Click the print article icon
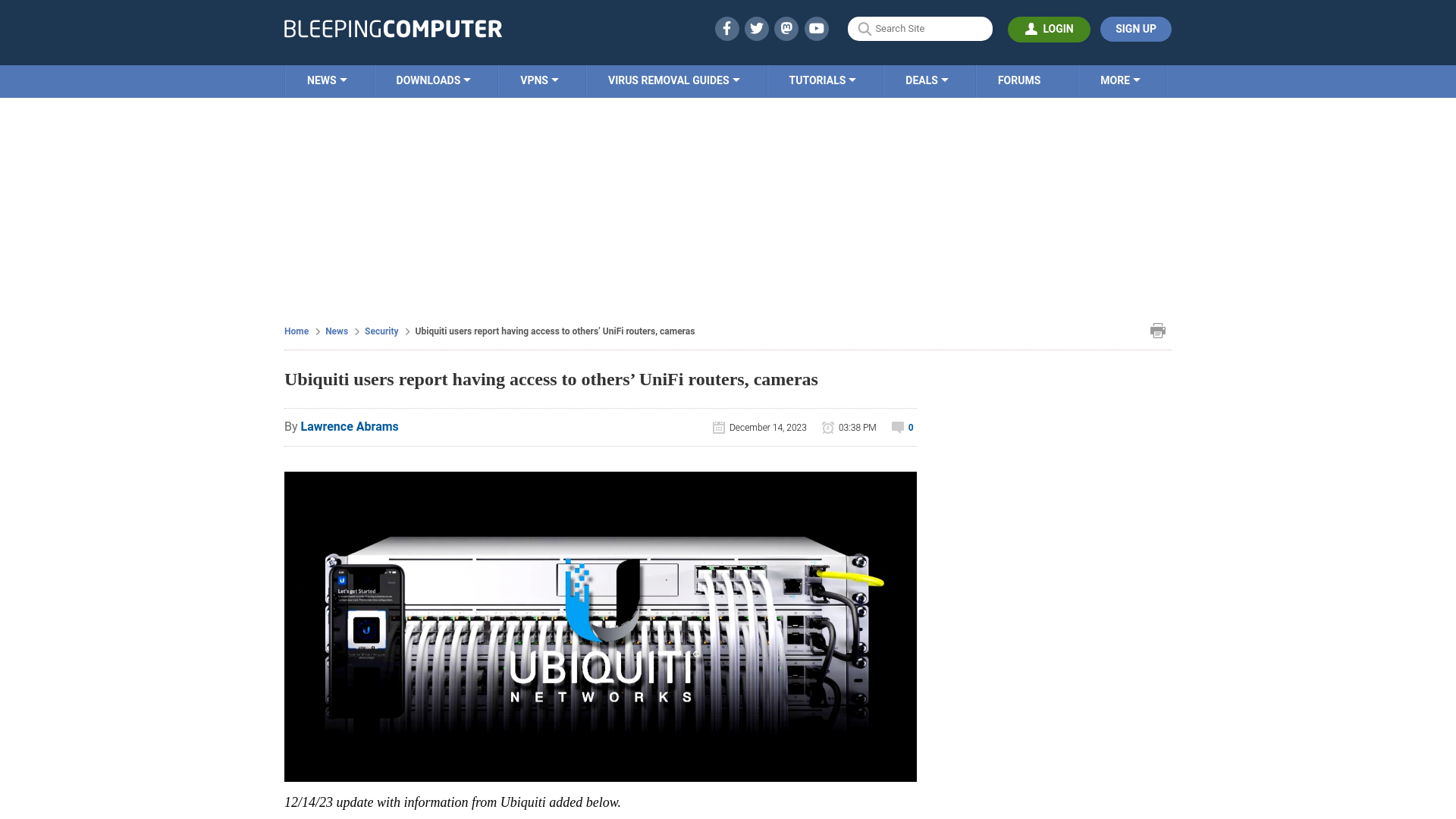1456x819 pixels. click(x=1158, y=330)
